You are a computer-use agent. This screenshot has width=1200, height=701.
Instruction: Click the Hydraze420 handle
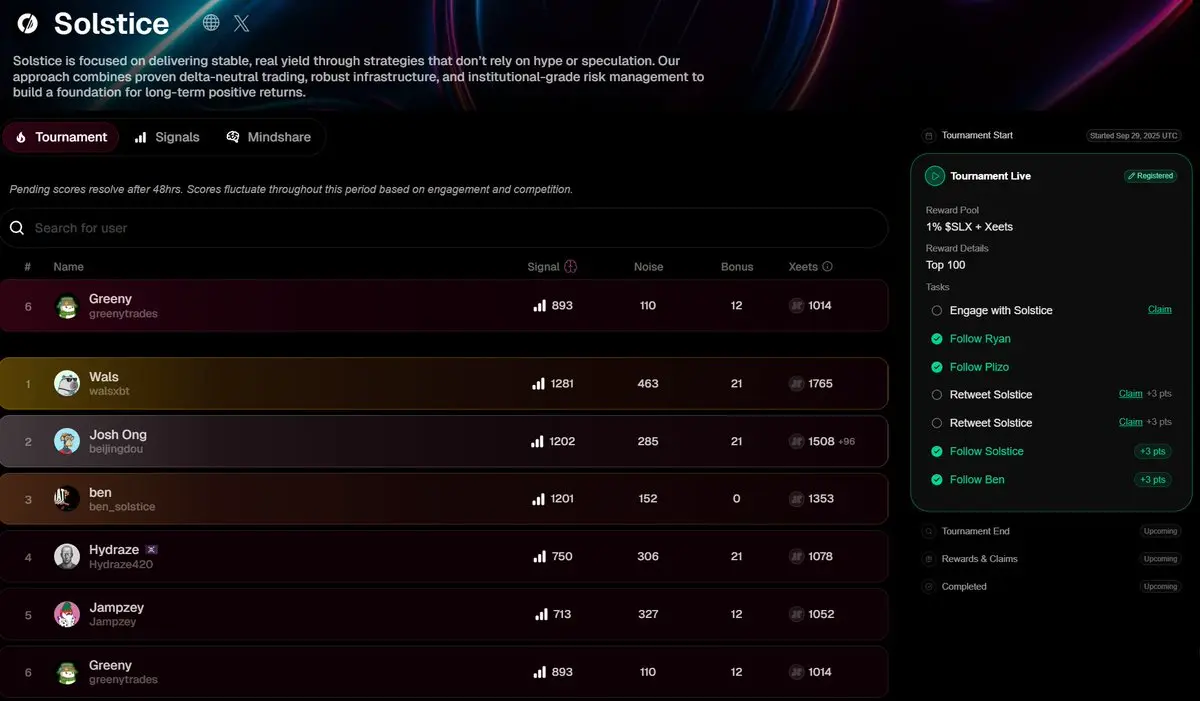121,564
